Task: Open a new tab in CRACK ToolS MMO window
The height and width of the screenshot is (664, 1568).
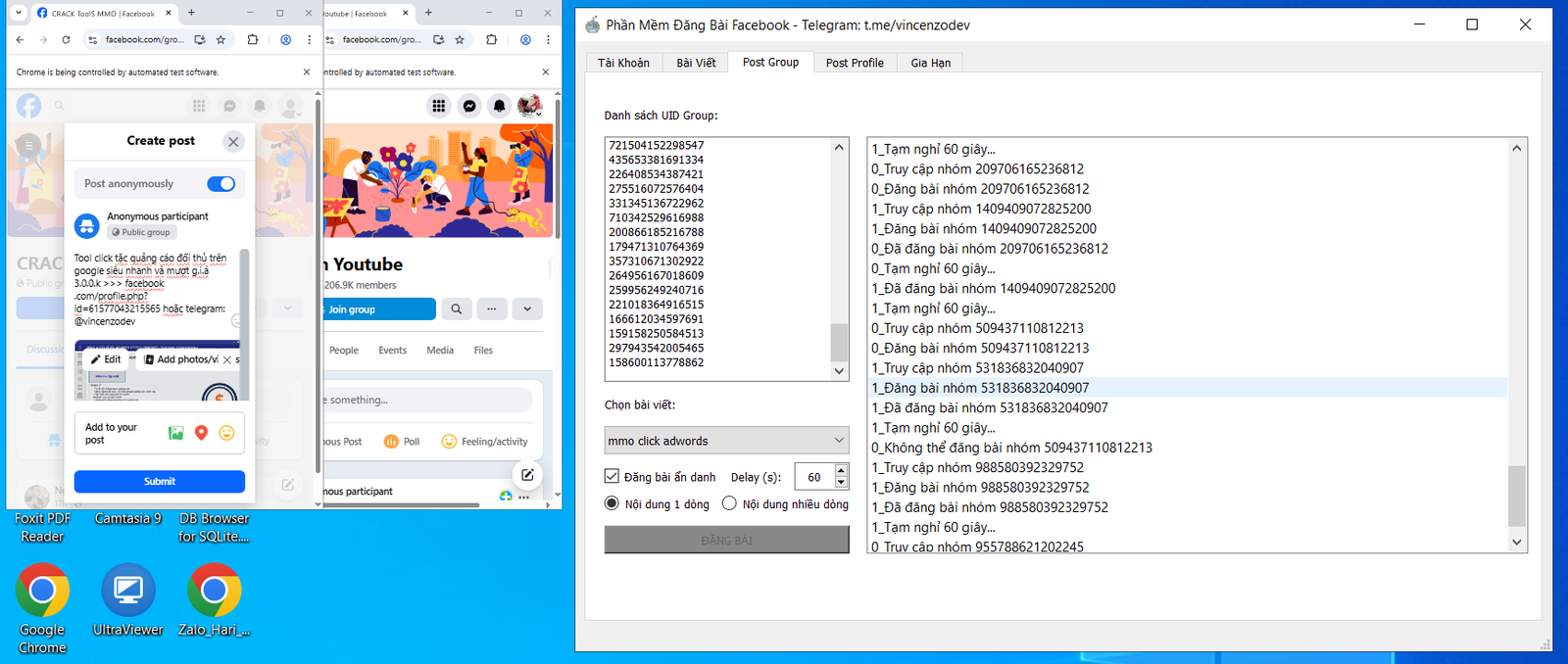Action: pyautogui.click(x=191, y=13)
